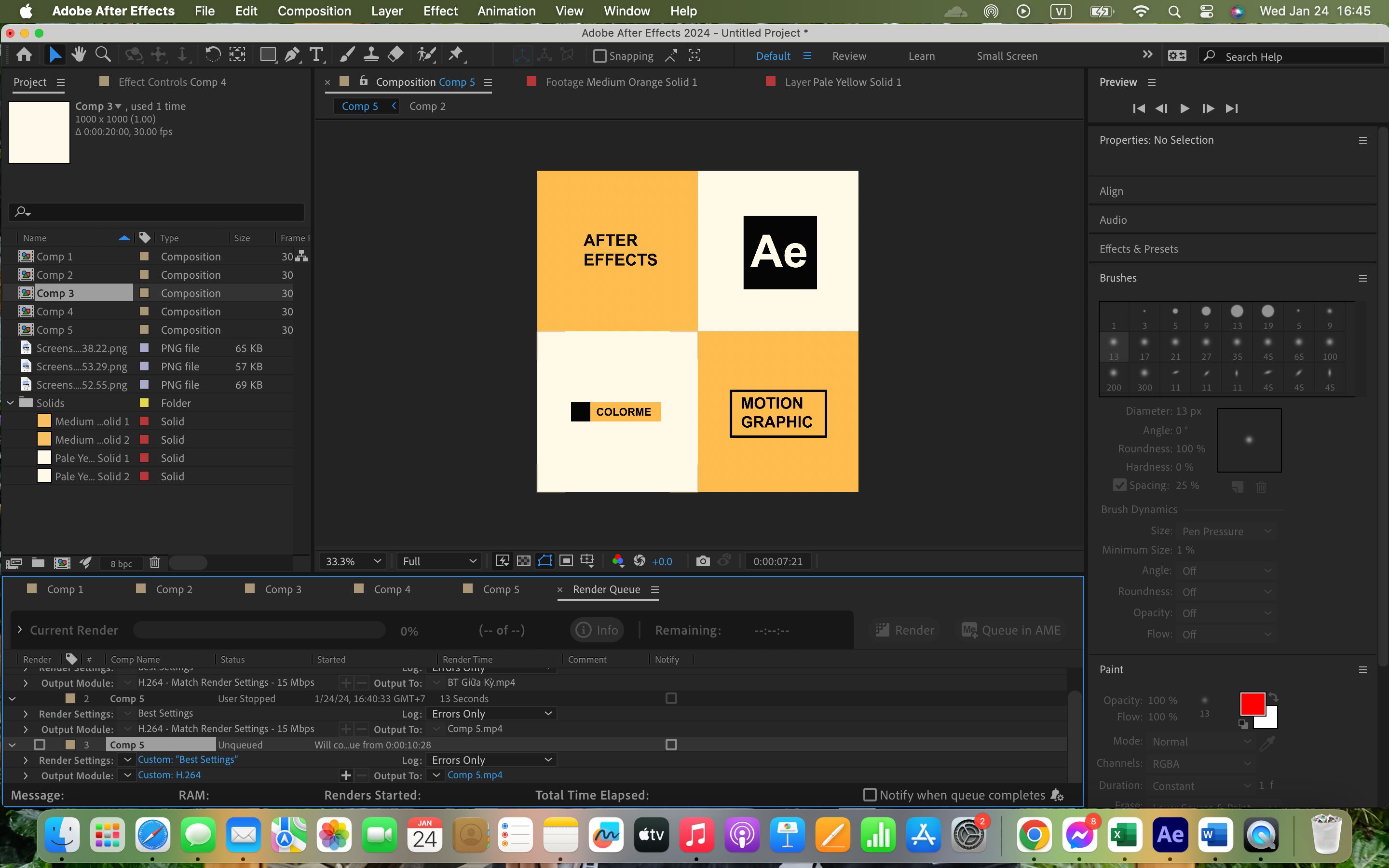Select the Zoom tool magnifier
This screenshot has width=1389, height=868.
[103, 54]
